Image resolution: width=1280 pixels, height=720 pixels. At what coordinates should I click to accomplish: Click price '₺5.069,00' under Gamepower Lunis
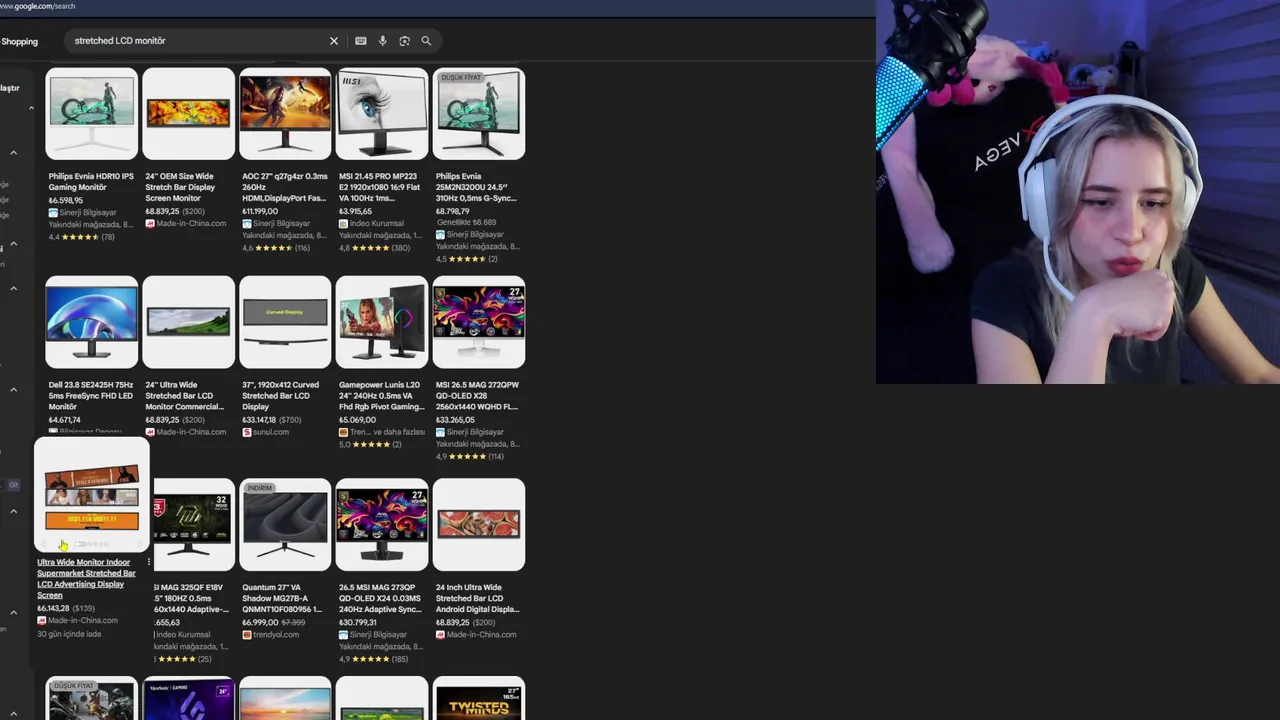click(357, 420)
